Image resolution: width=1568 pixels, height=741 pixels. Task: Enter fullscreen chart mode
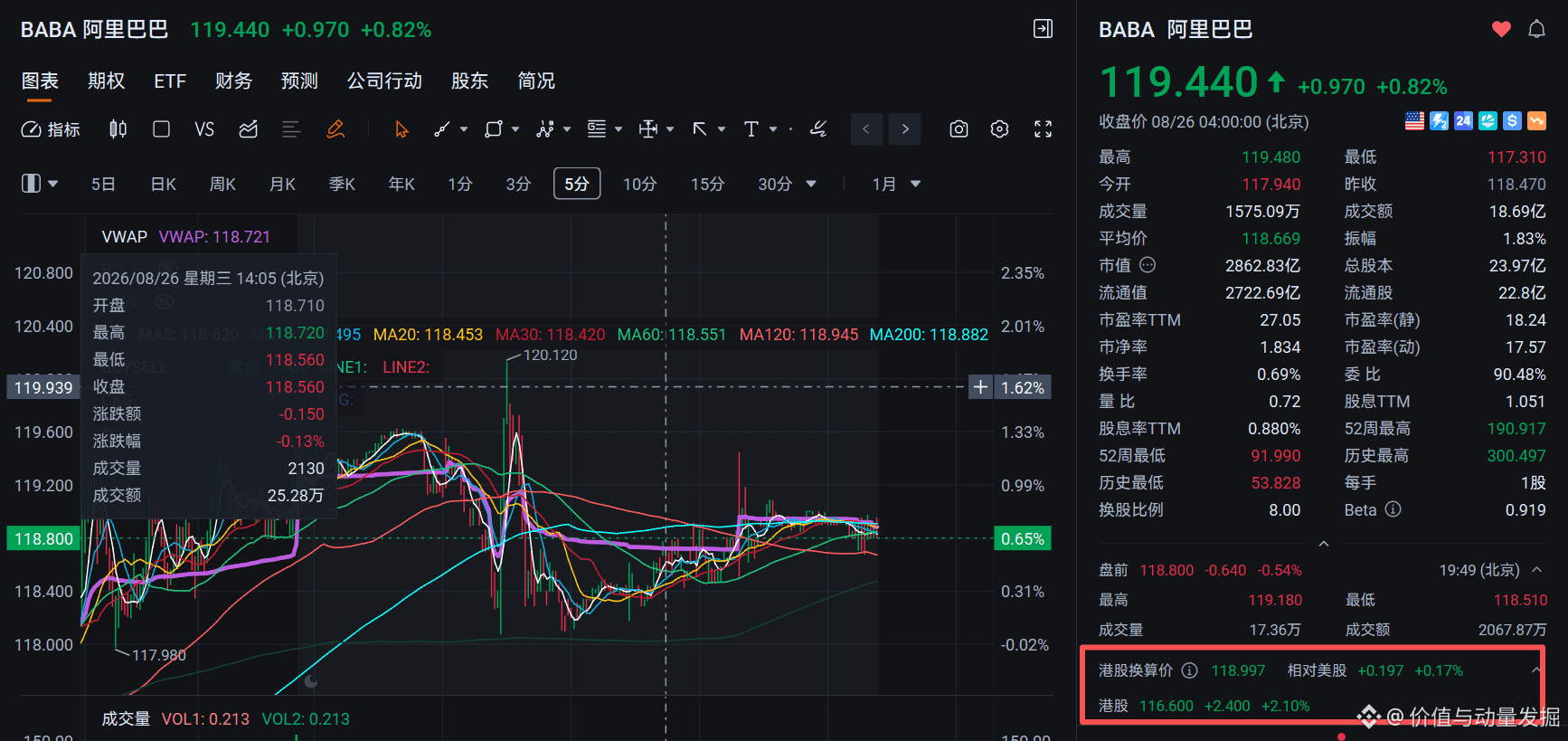click(1043, 129)
